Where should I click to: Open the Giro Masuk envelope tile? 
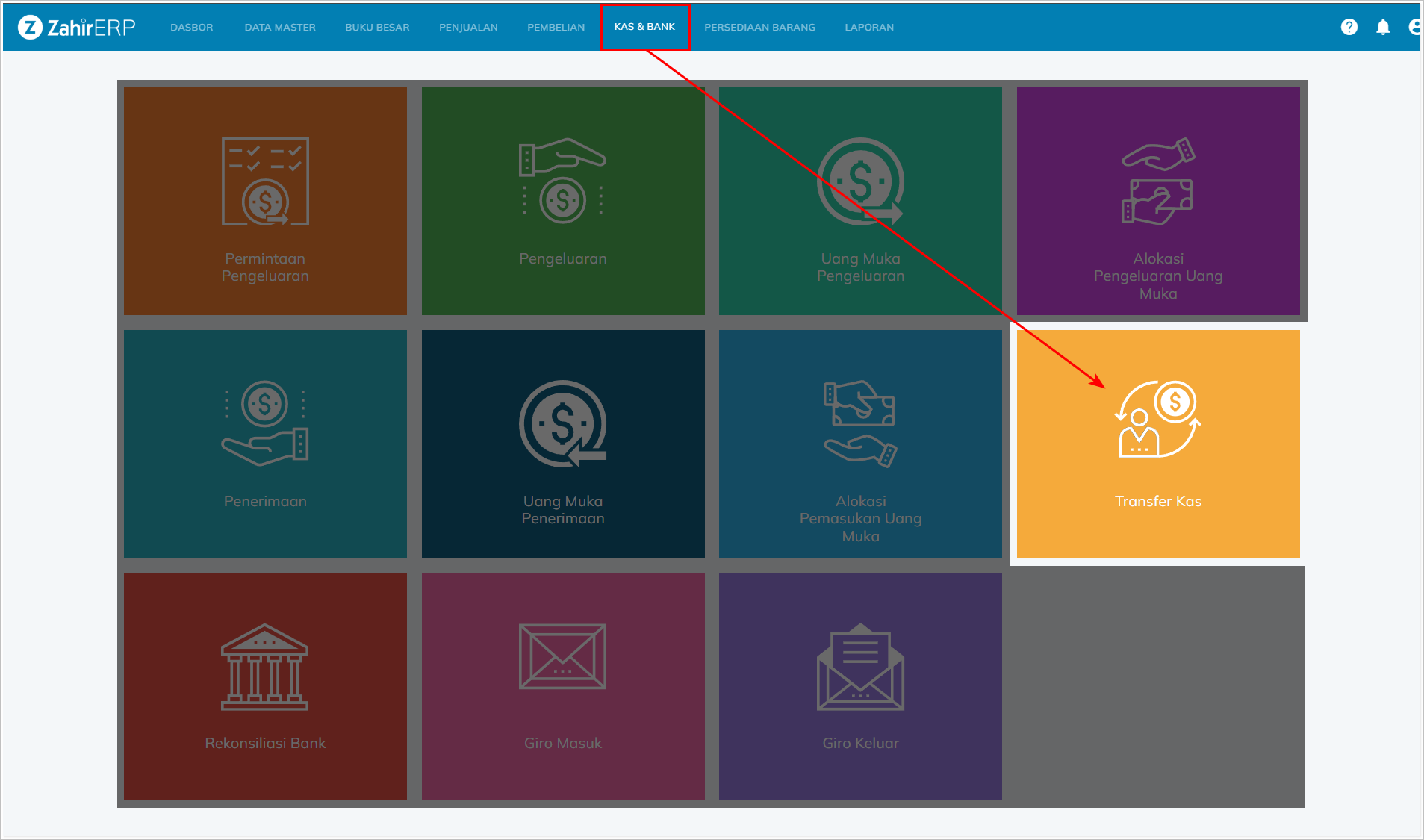tap(562, 686)
